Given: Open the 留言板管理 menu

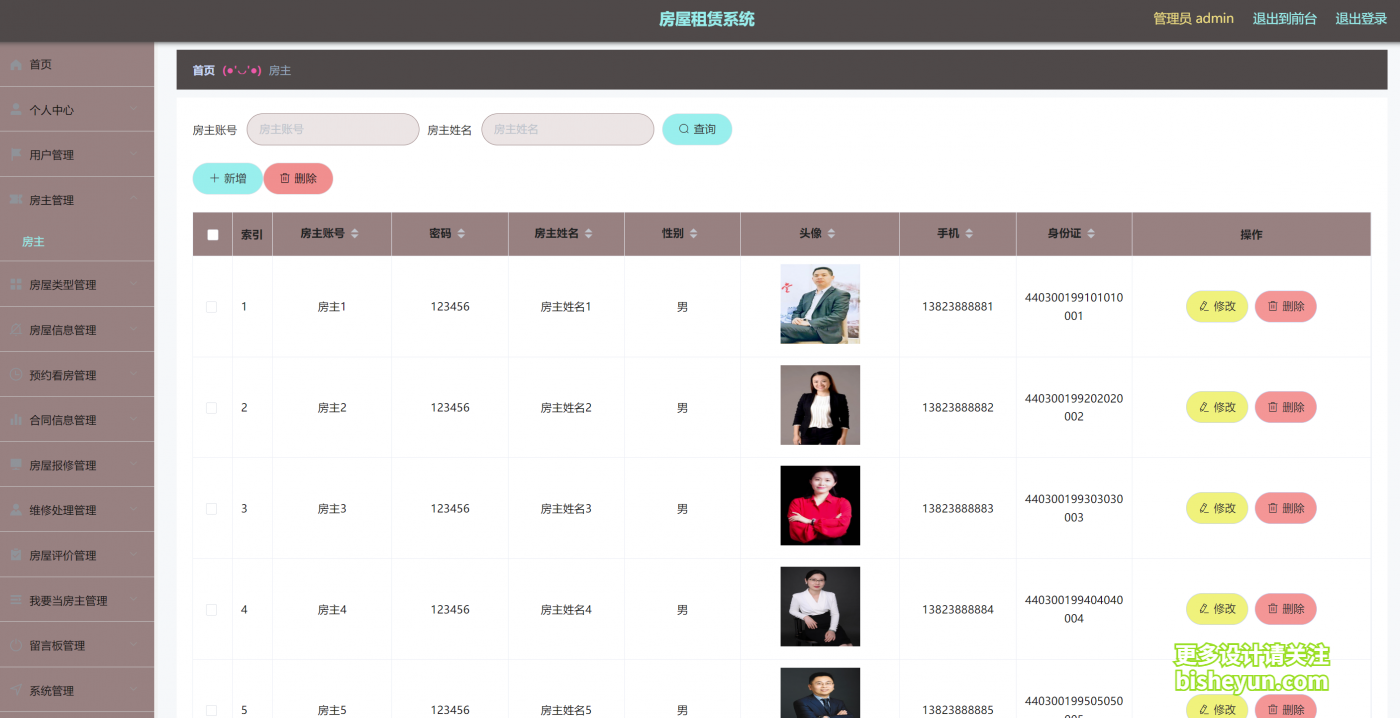Looking at the screenshot, I should click(77, 645).
